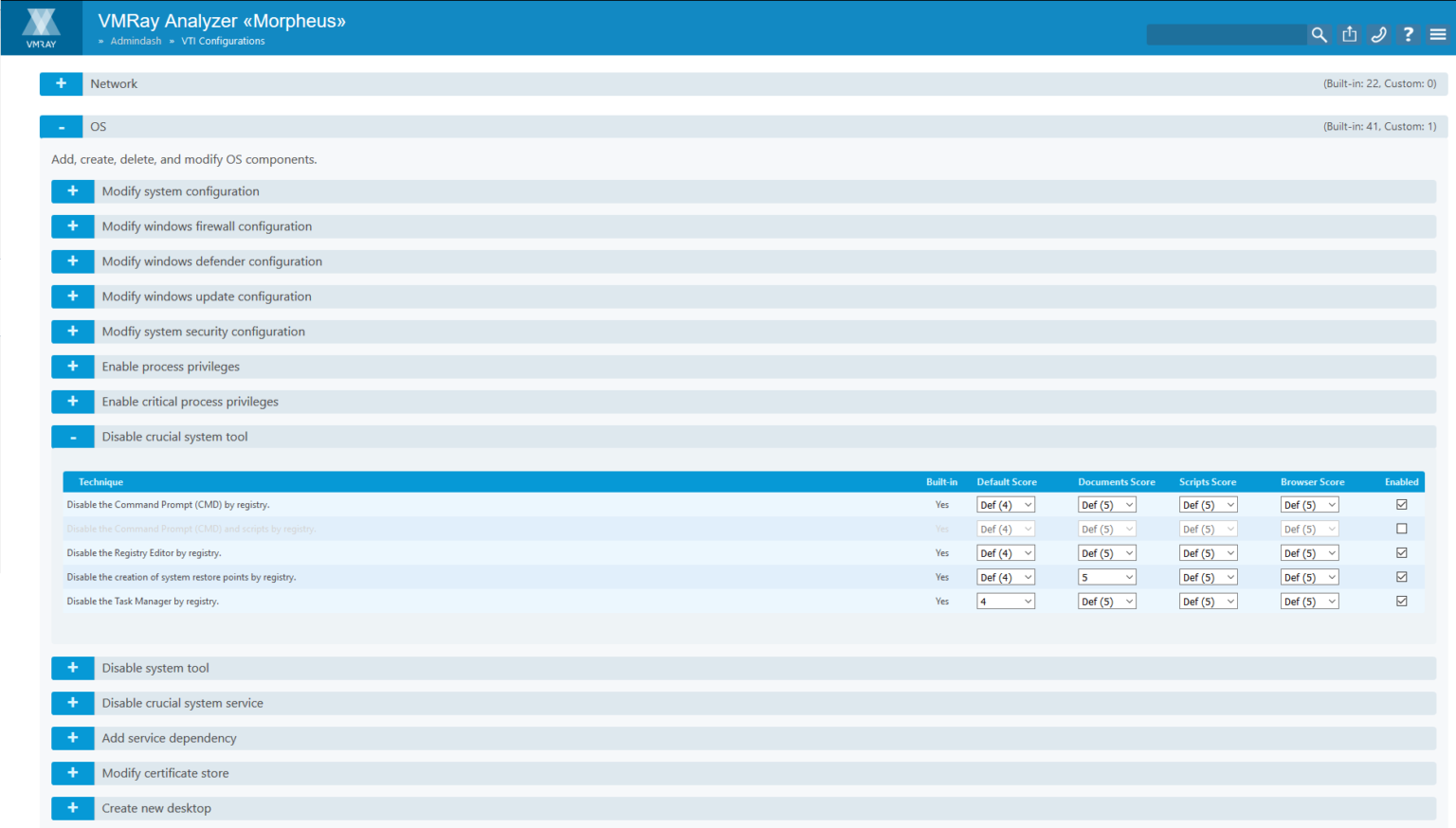This screenshot has height=828, width=1456.
Task: Collapse the Disable crucial system tool section
Action: (x=73, y=436)
